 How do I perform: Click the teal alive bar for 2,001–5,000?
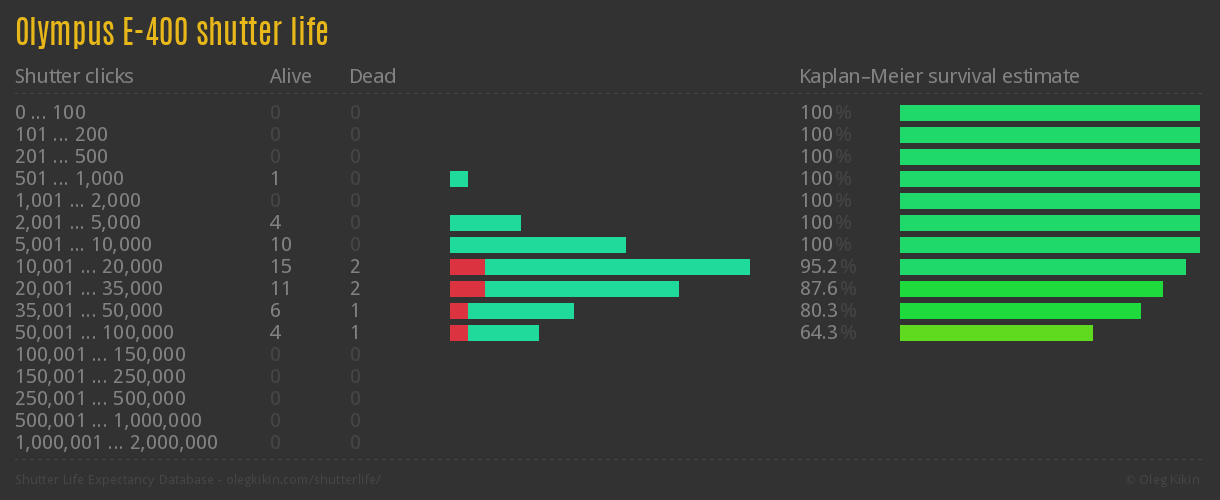[485, 223]
